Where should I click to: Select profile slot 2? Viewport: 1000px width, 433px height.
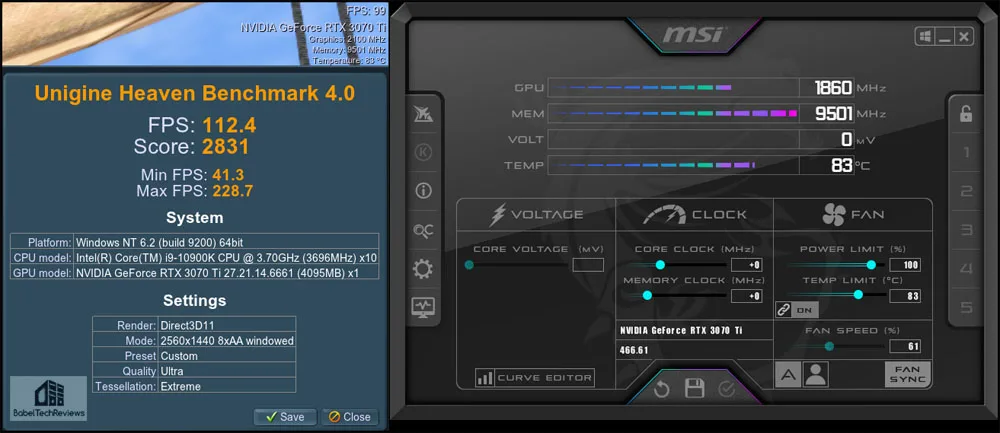966,191
